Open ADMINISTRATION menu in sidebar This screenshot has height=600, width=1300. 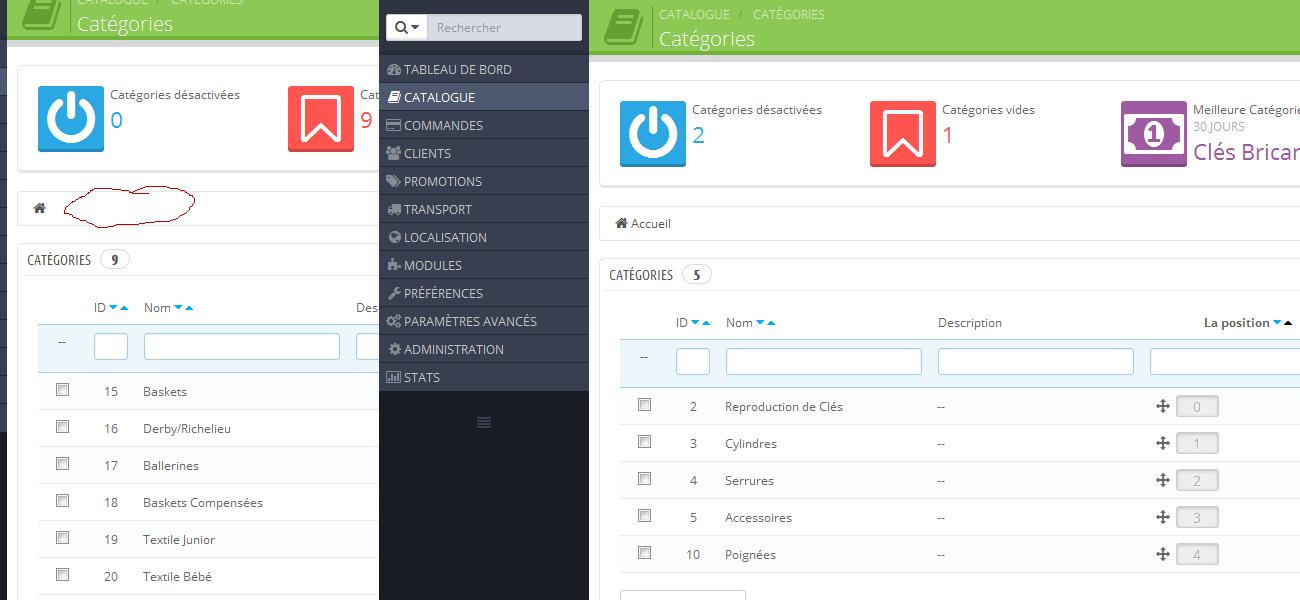(x=484, y=349)
